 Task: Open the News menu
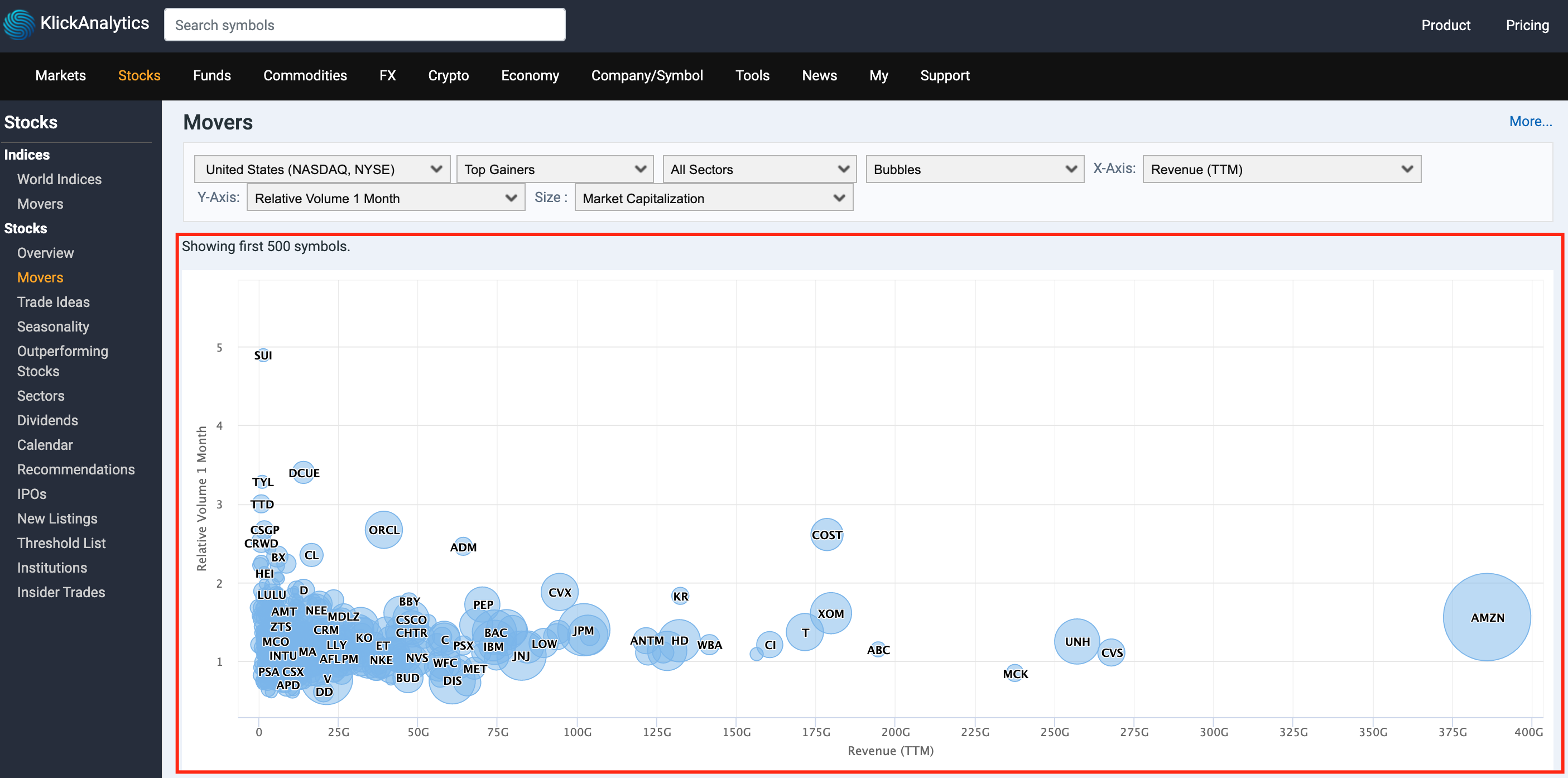[819, 75]
